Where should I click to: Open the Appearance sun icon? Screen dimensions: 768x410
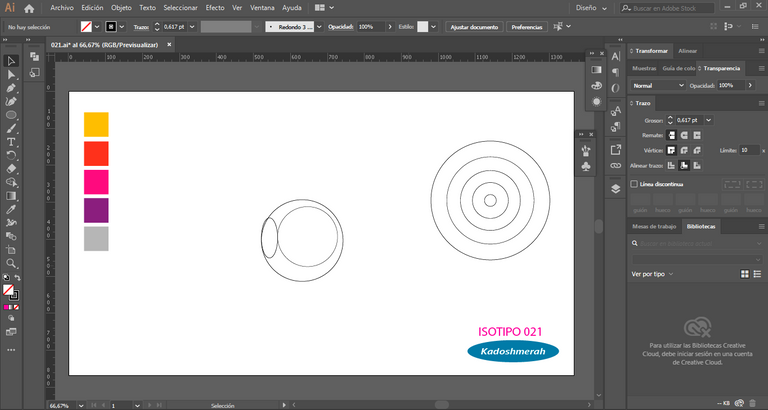[596, 102]
